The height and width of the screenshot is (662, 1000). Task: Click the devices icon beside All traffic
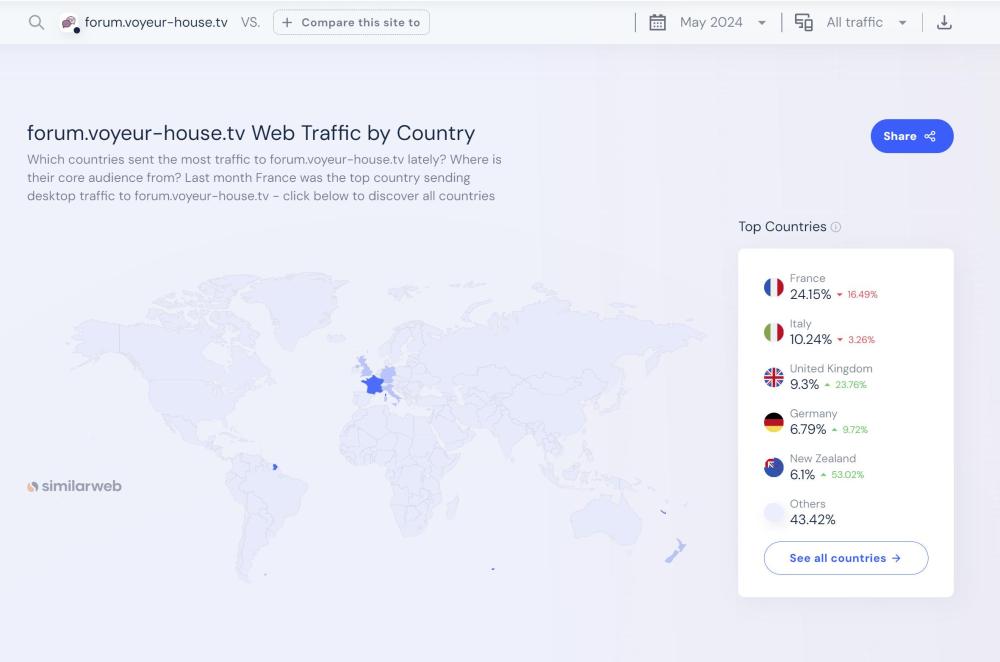coord(803,22)
